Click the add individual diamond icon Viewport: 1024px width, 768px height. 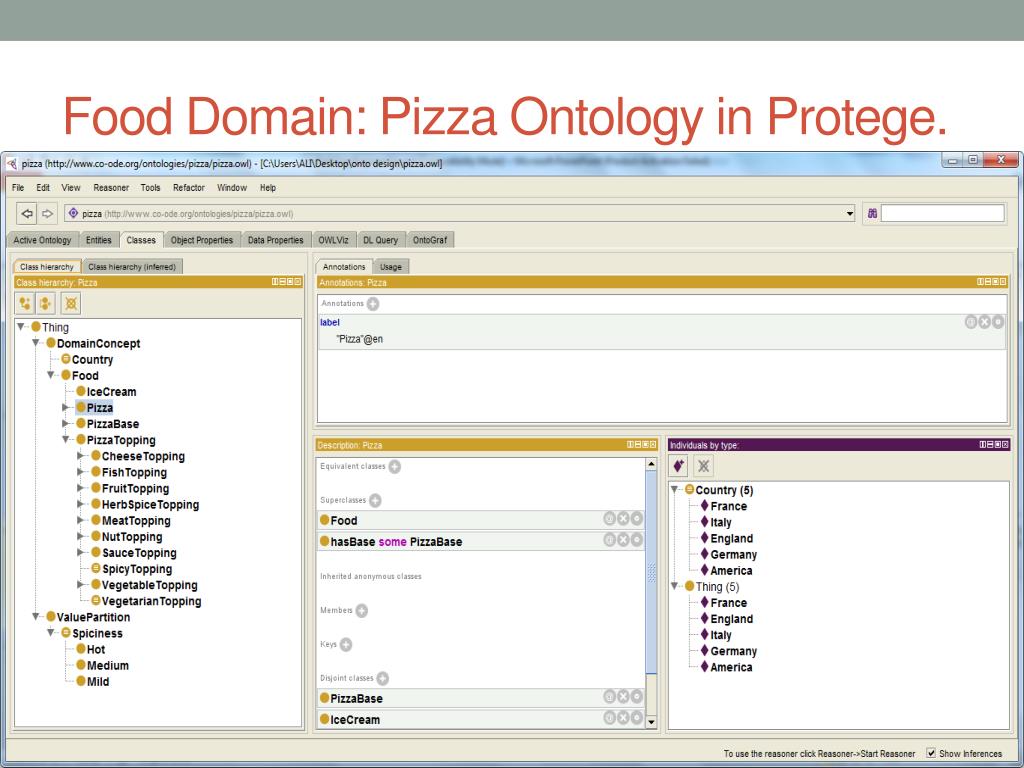tap(679, 466)
